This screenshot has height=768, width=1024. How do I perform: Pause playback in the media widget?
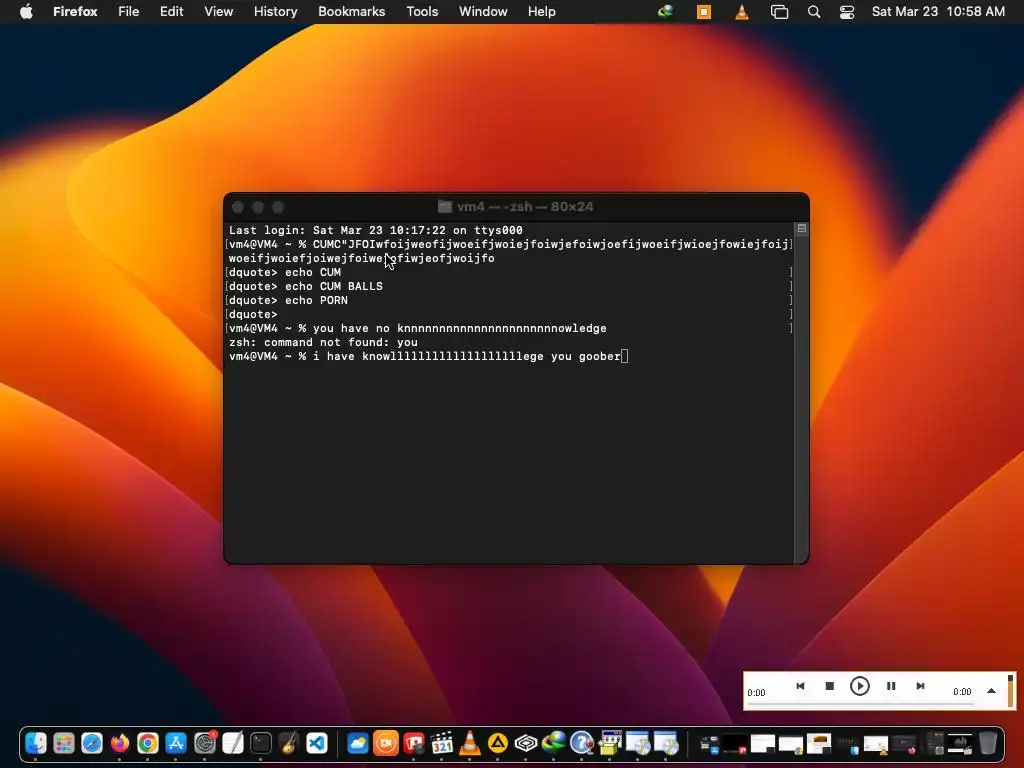(x=891, y=686)
